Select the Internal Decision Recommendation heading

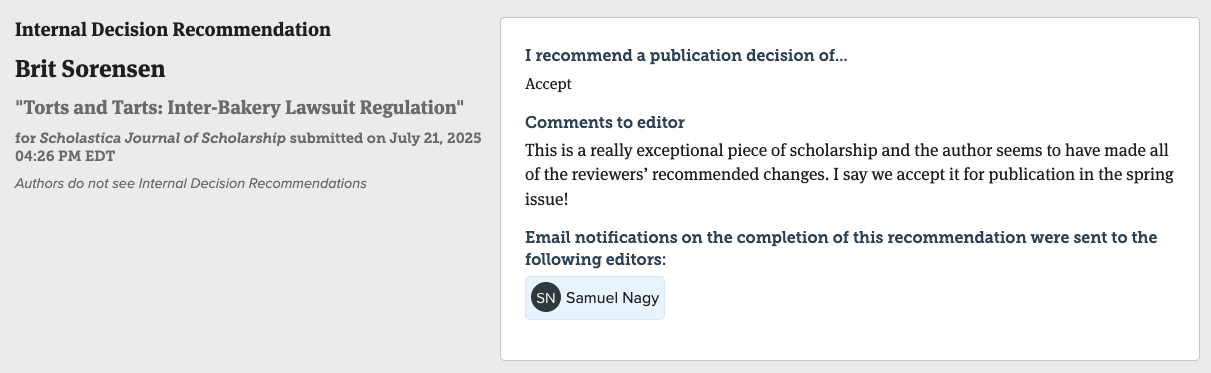click(173, 30)
